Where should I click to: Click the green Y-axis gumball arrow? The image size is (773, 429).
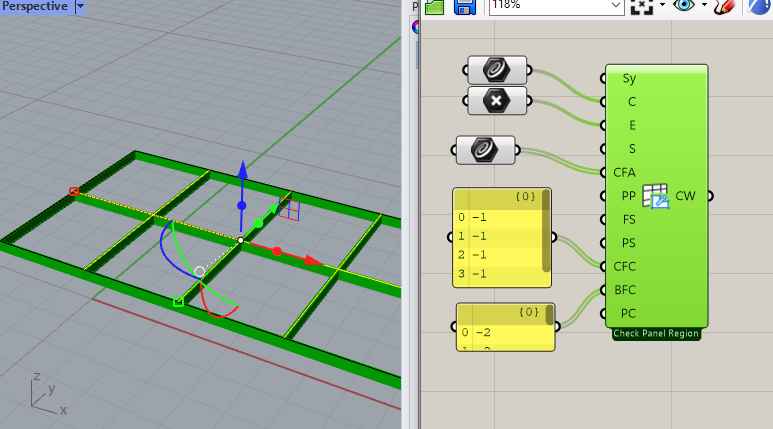click(x=273, y=210)
